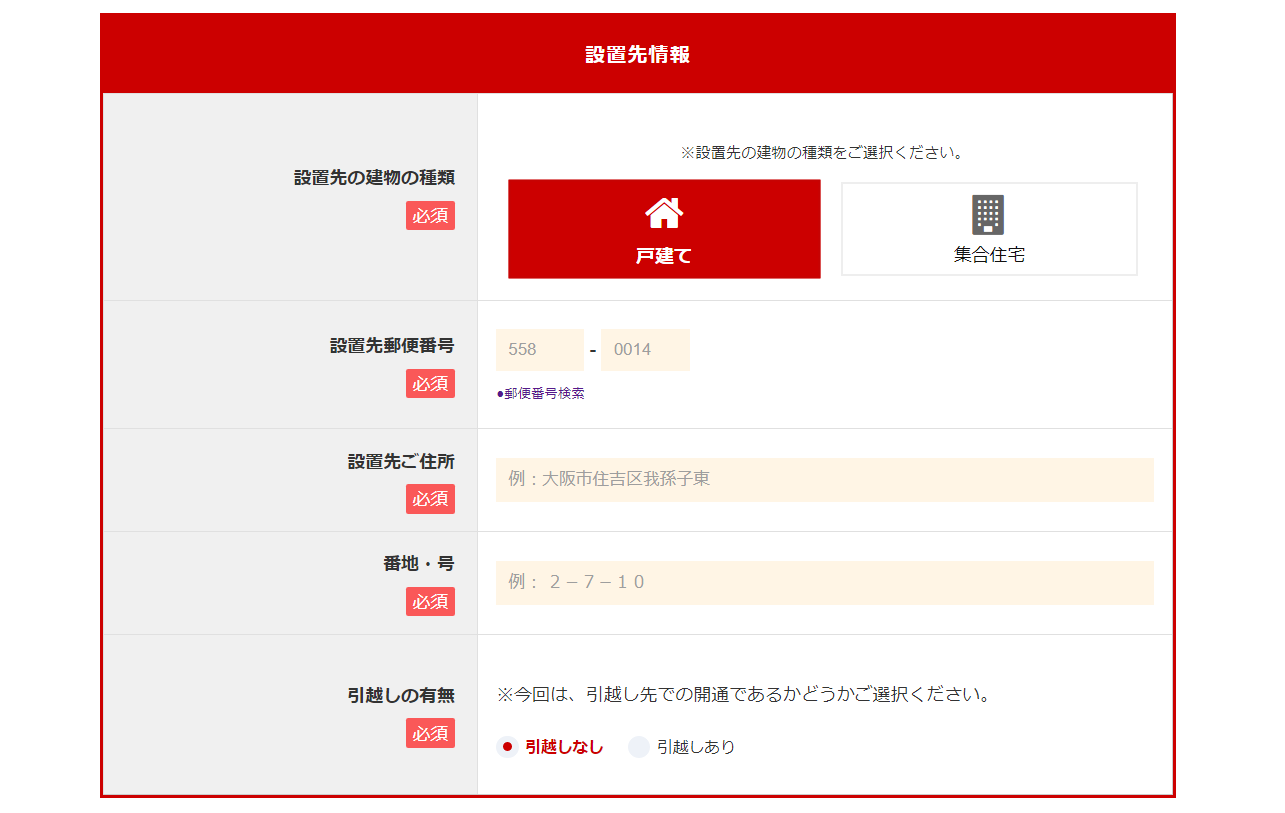The width and height of the screenshot is (1285, 813).
Task: Click the 引越しなし label text
Action: (x=564, y=747)
